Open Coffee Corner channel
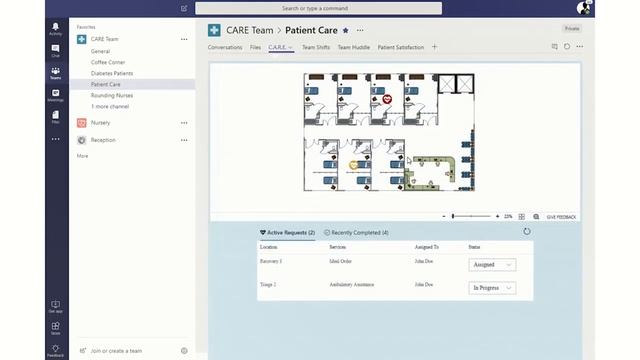 tap(108, 62)
